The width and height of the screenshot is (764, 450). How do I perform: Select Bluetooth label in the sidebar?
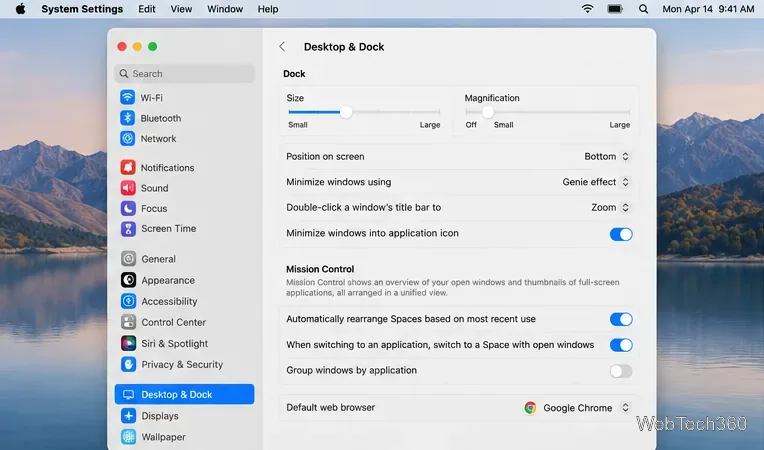pyautogui.click(x=161, y=118)
